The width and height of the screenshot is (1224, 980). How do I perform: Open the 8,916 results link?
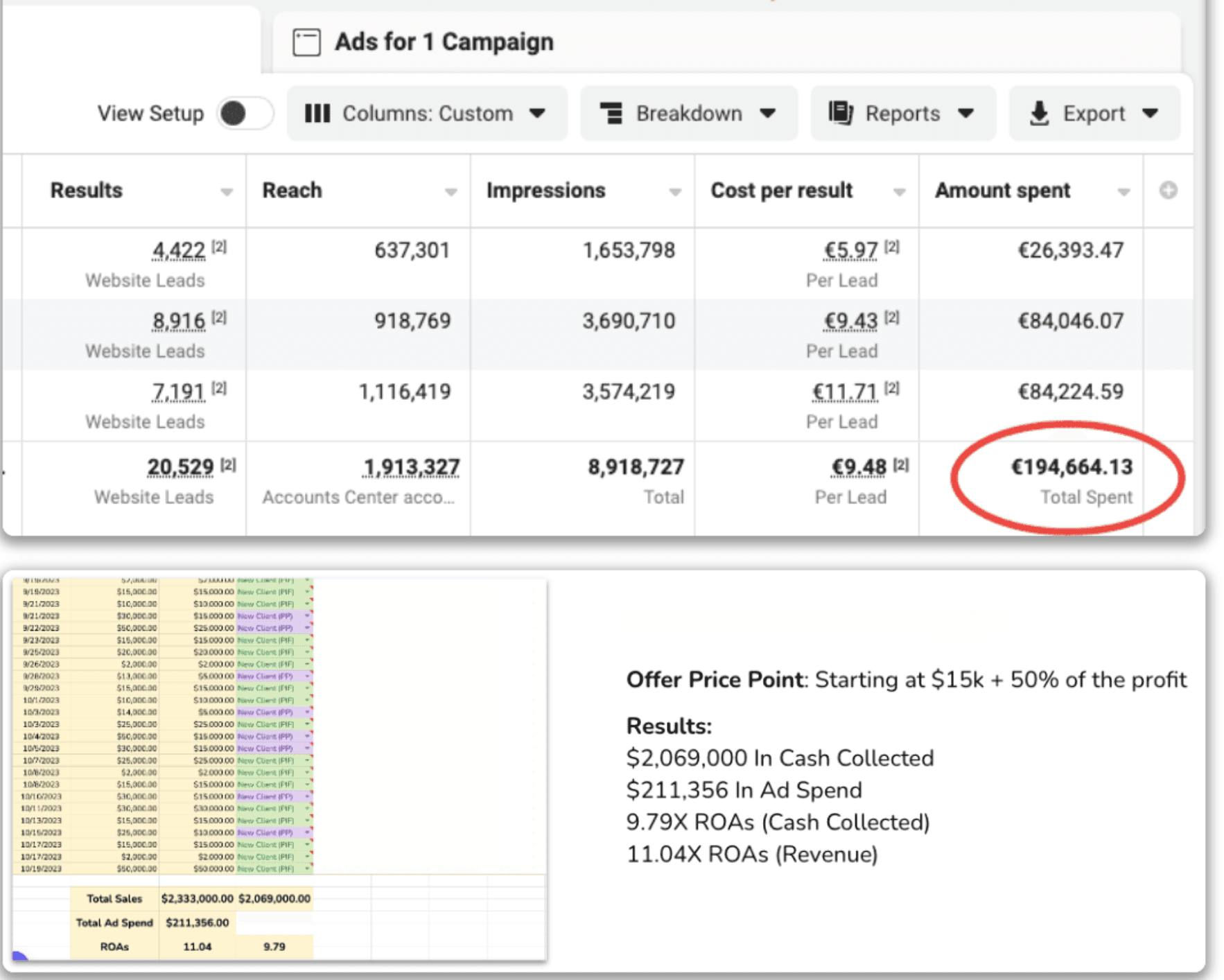179,321
